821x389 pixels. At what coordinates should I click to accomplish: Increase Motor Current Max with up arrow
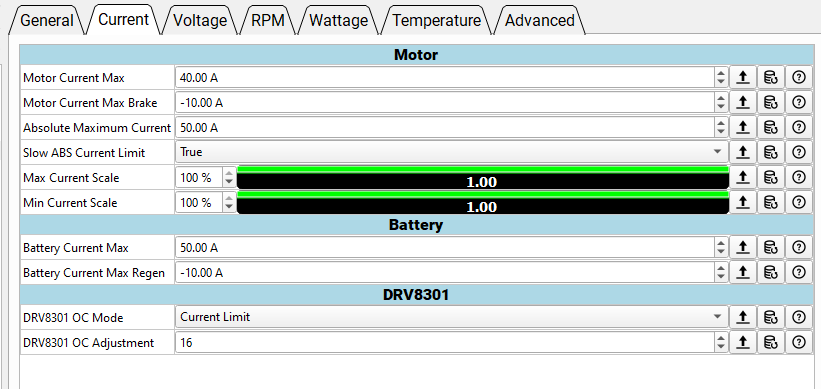(721, 73)
